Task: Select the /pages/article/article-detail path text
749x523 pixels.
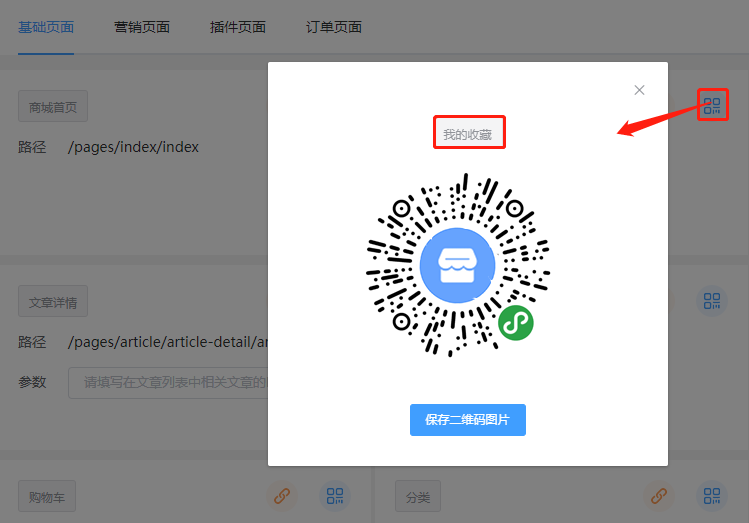Action: tap(168, 342)
